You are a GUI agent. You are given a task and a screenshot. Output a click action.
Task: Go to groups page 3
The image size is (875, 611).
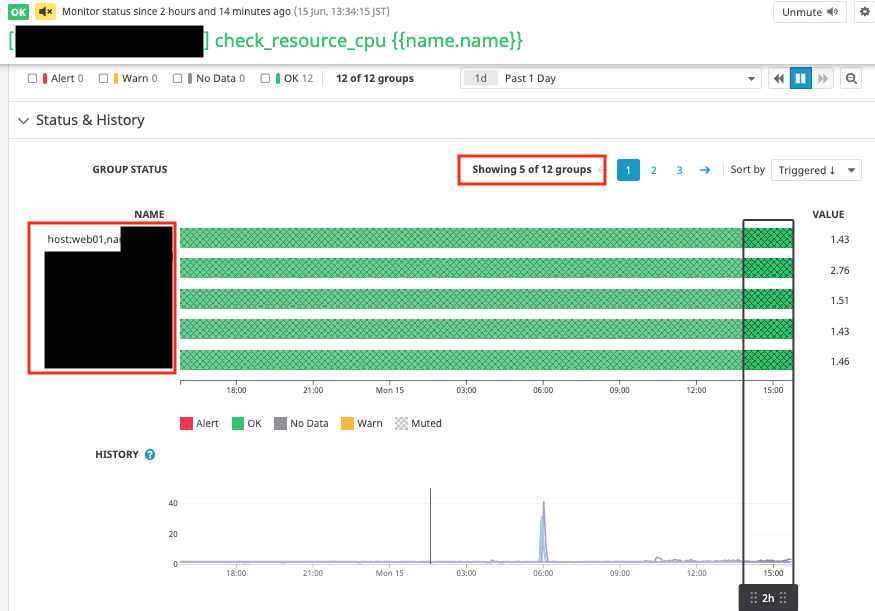679,170
